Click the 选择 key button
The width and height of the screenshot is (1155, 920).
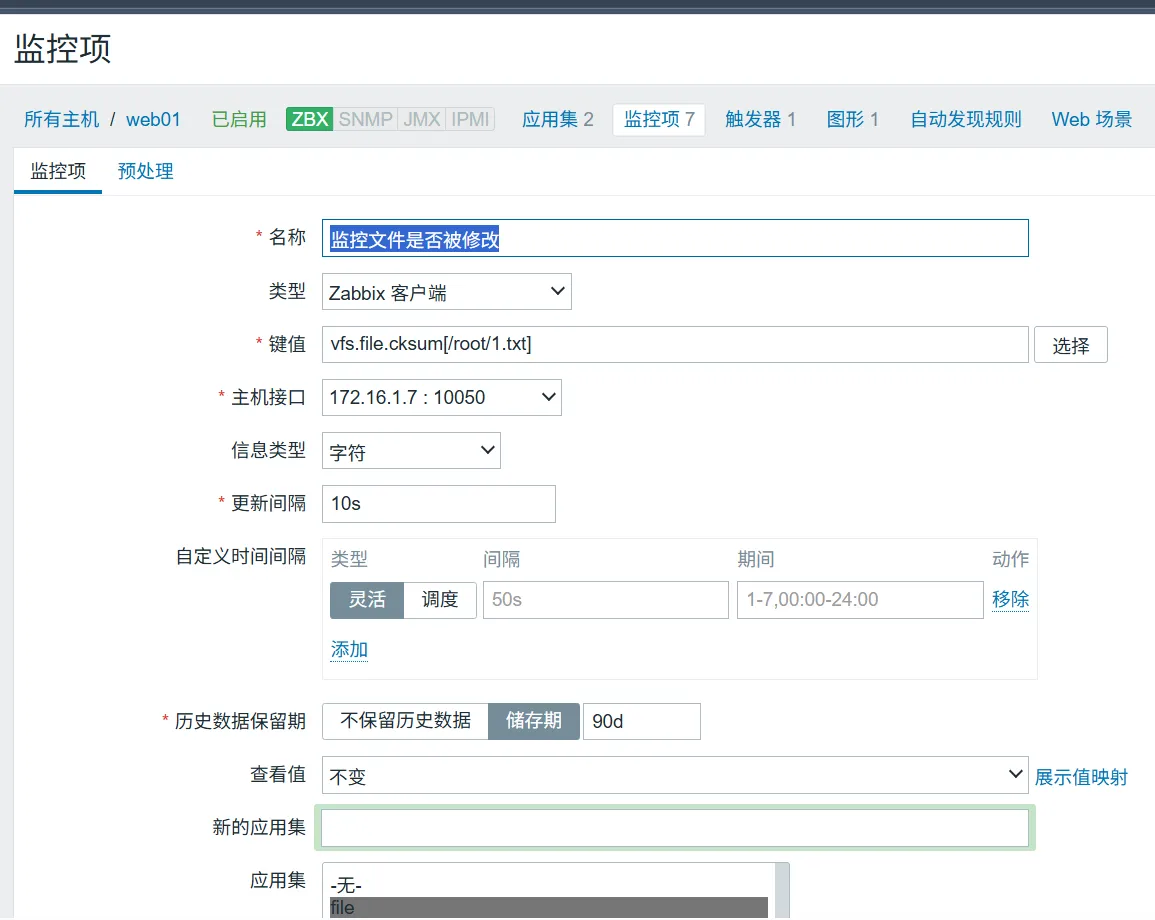tap(1070, 345)
